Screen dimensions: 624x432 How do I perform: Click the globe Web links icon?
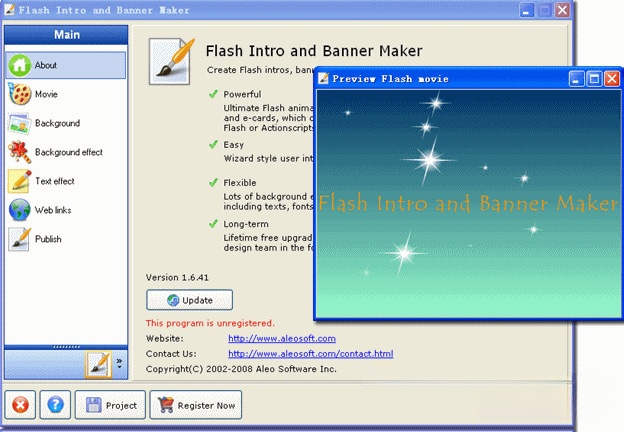coord(19,210)
